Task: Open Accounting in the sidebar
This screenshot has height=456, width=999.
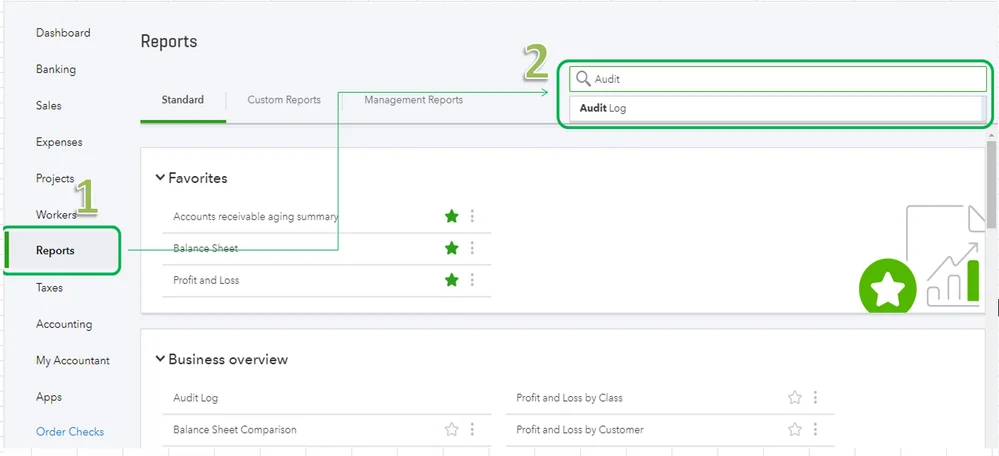Action: (64, 324)
